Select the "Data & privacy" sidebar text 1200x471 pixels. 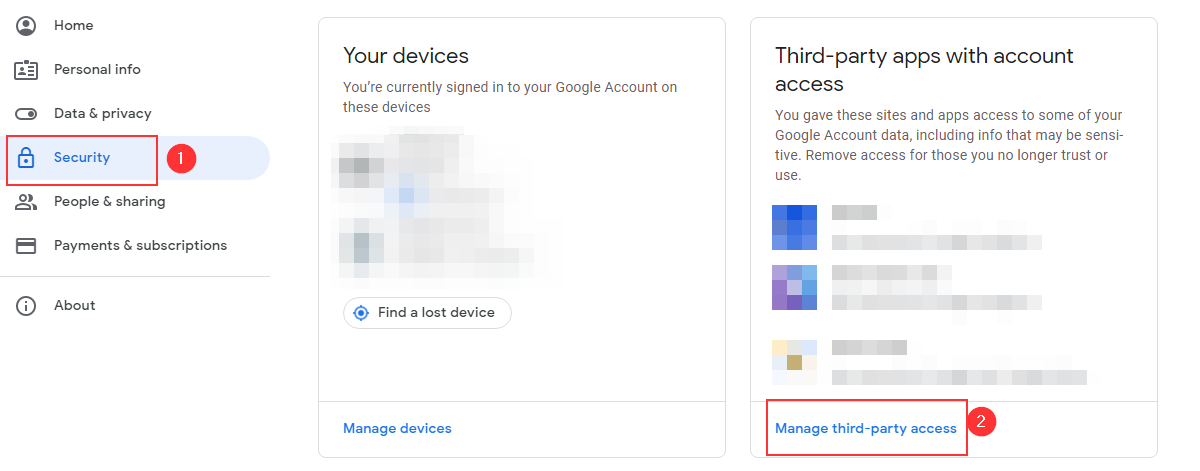point(102,114)
